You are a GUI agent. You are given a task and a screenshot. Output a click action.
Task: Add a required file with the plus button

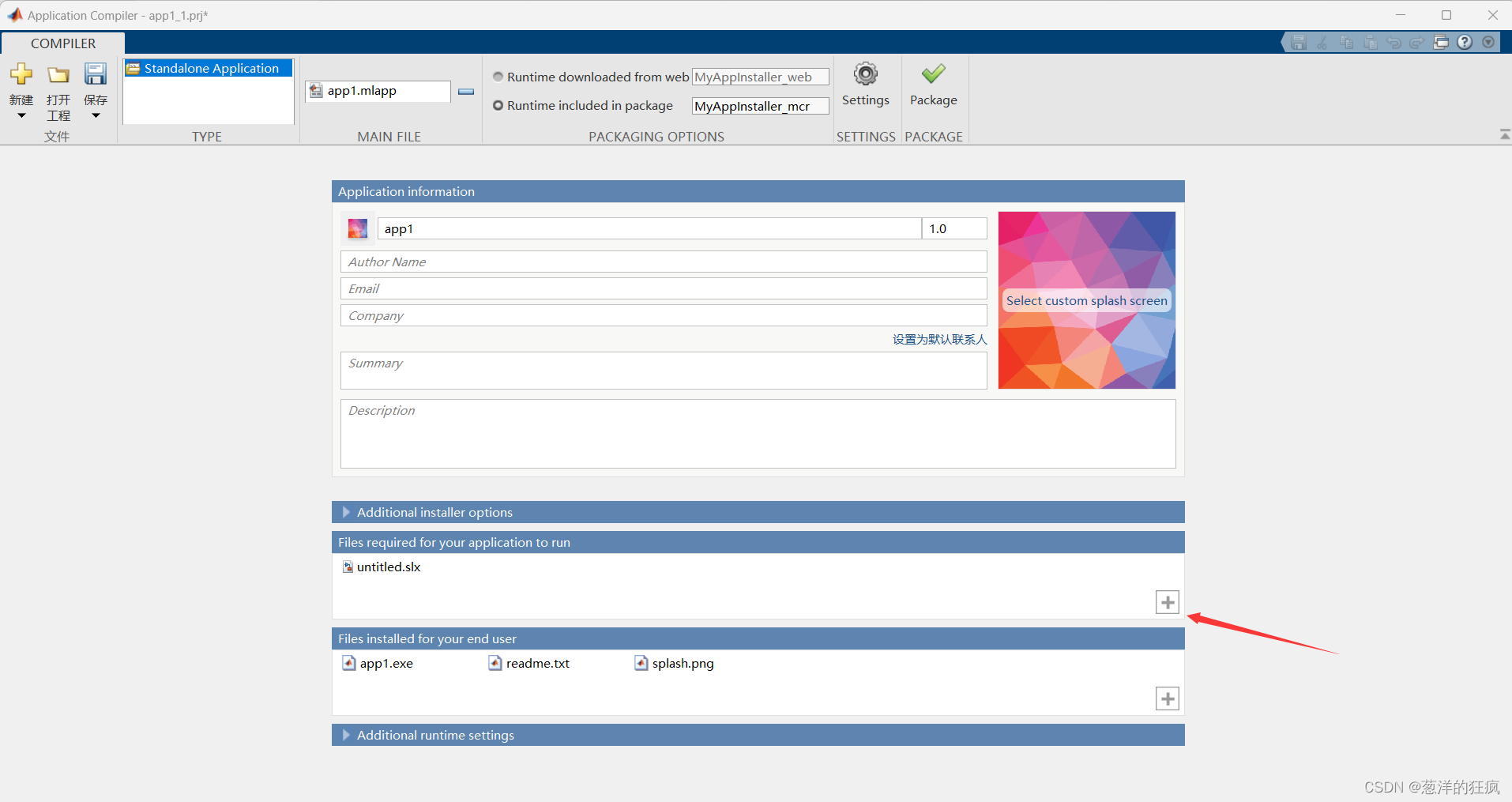(1168, 602)
